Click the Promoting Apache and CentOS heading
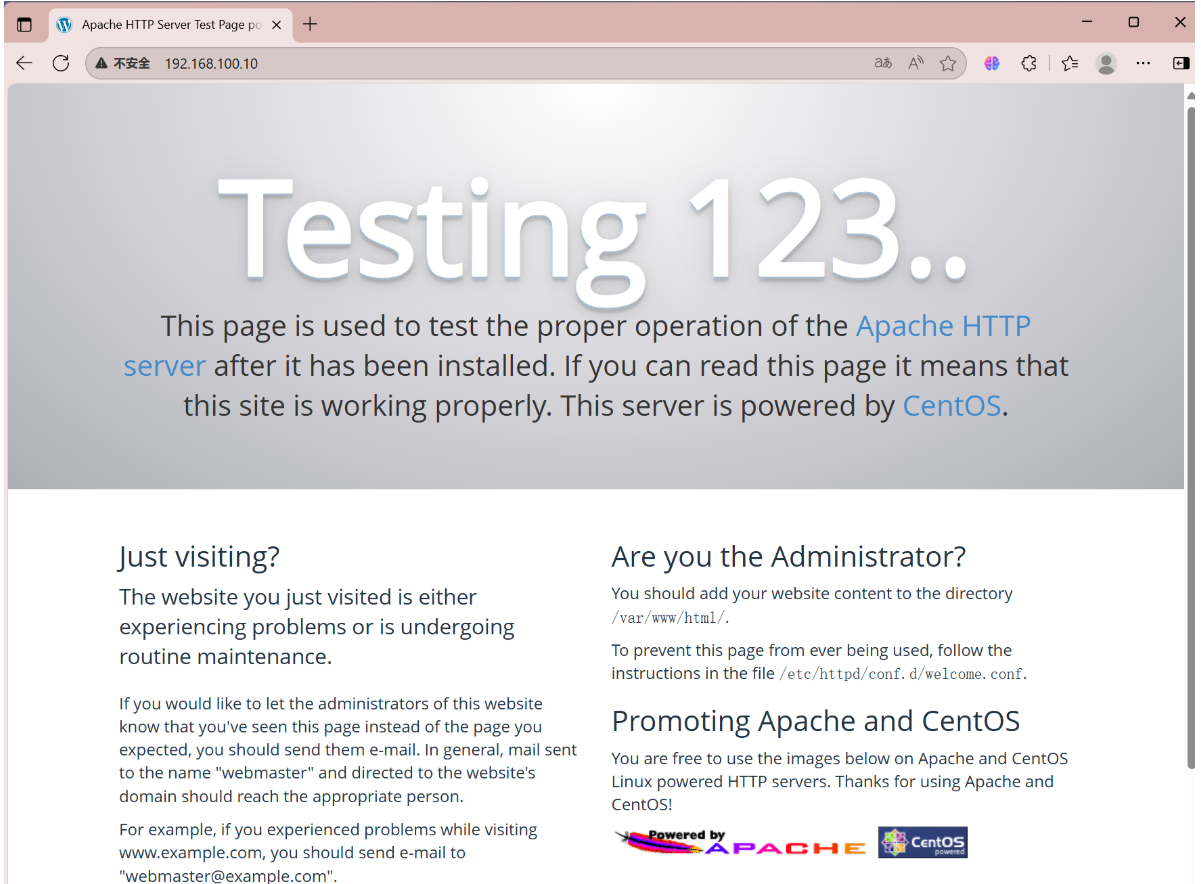1201x884 pixels. (816, 721)
